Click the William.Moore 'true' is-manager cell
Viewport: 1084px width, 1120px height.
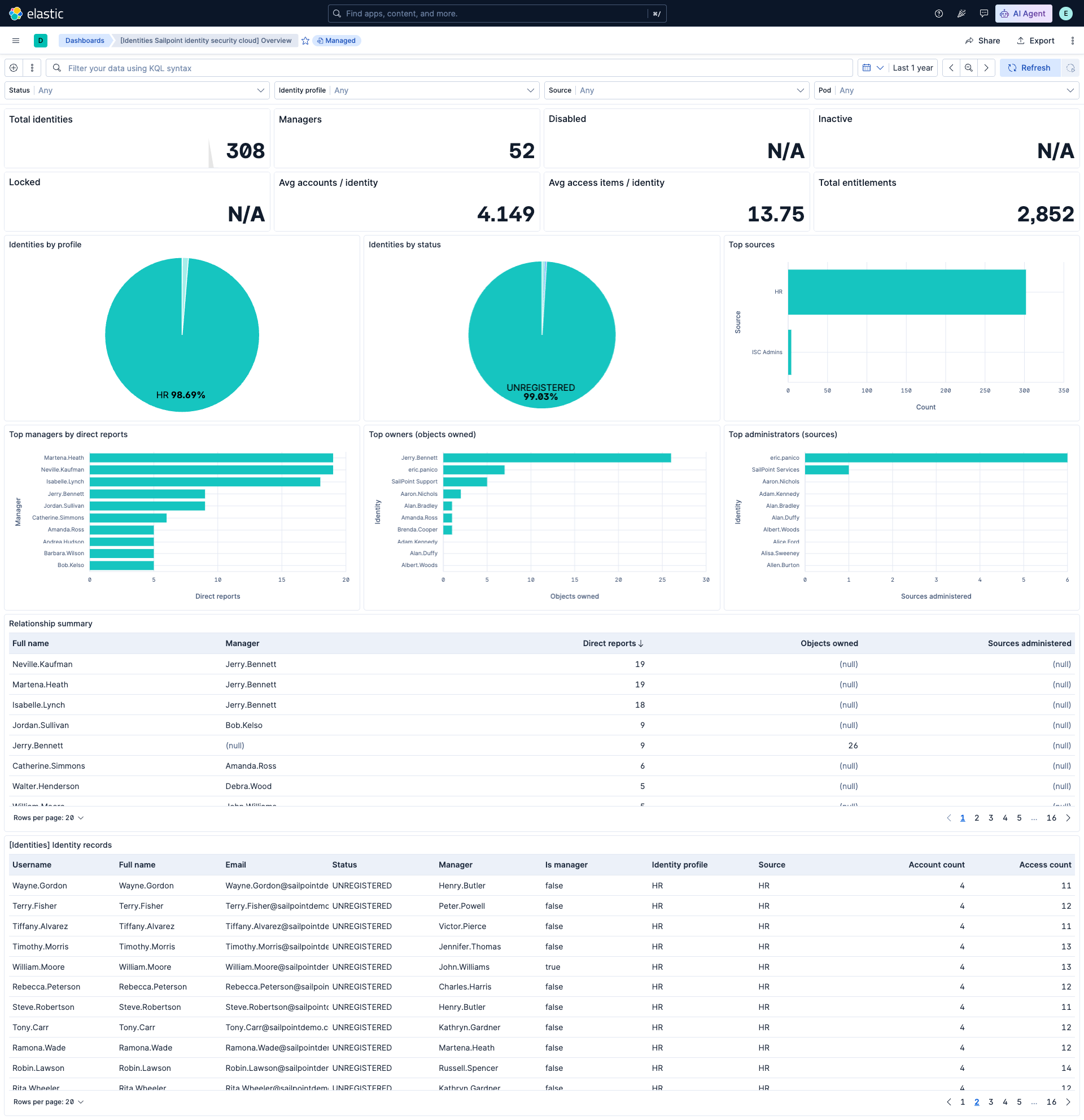[x=553, y=967]
